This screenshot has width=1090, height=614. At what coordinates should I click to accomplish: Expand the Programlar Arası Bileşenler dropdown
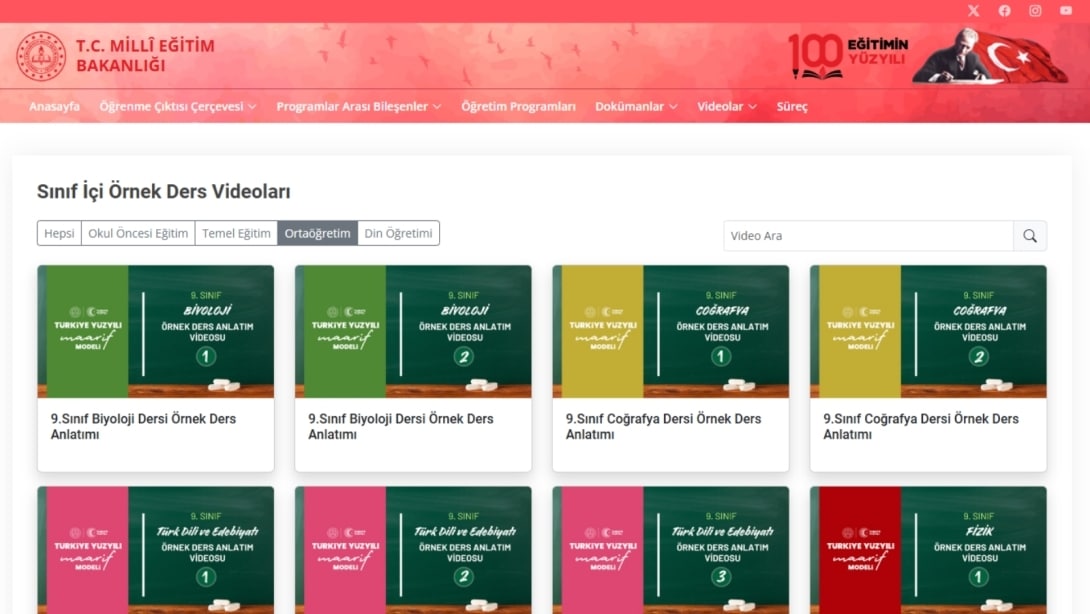pyautogui.click(x=359, y=106)
